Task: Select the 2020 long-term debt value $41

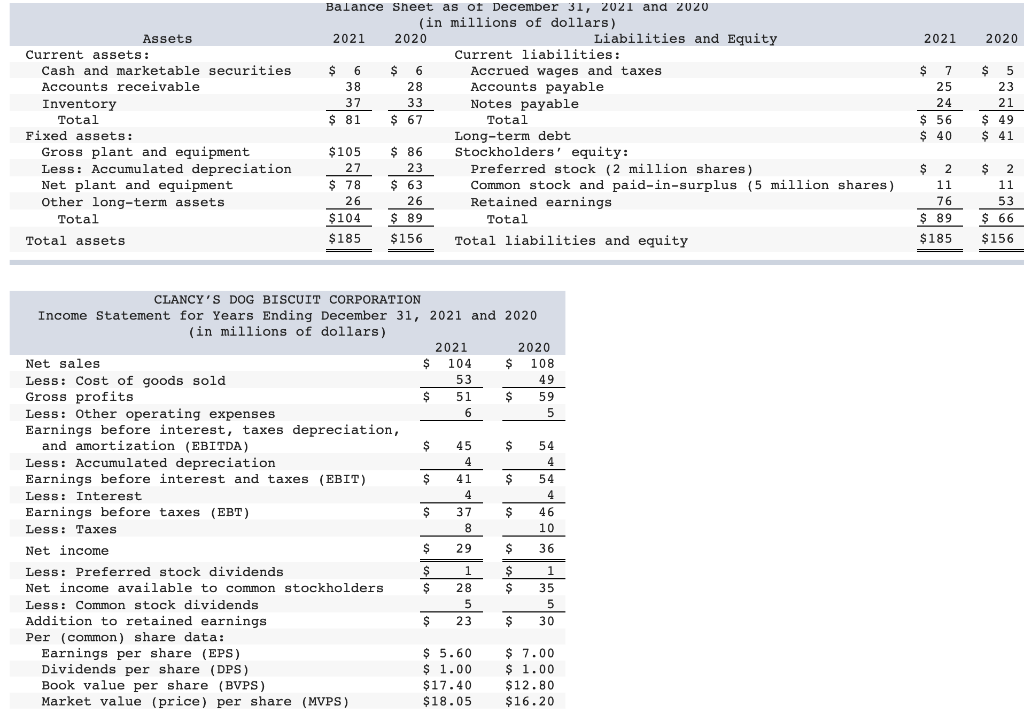Action: [x=998, y=136]
